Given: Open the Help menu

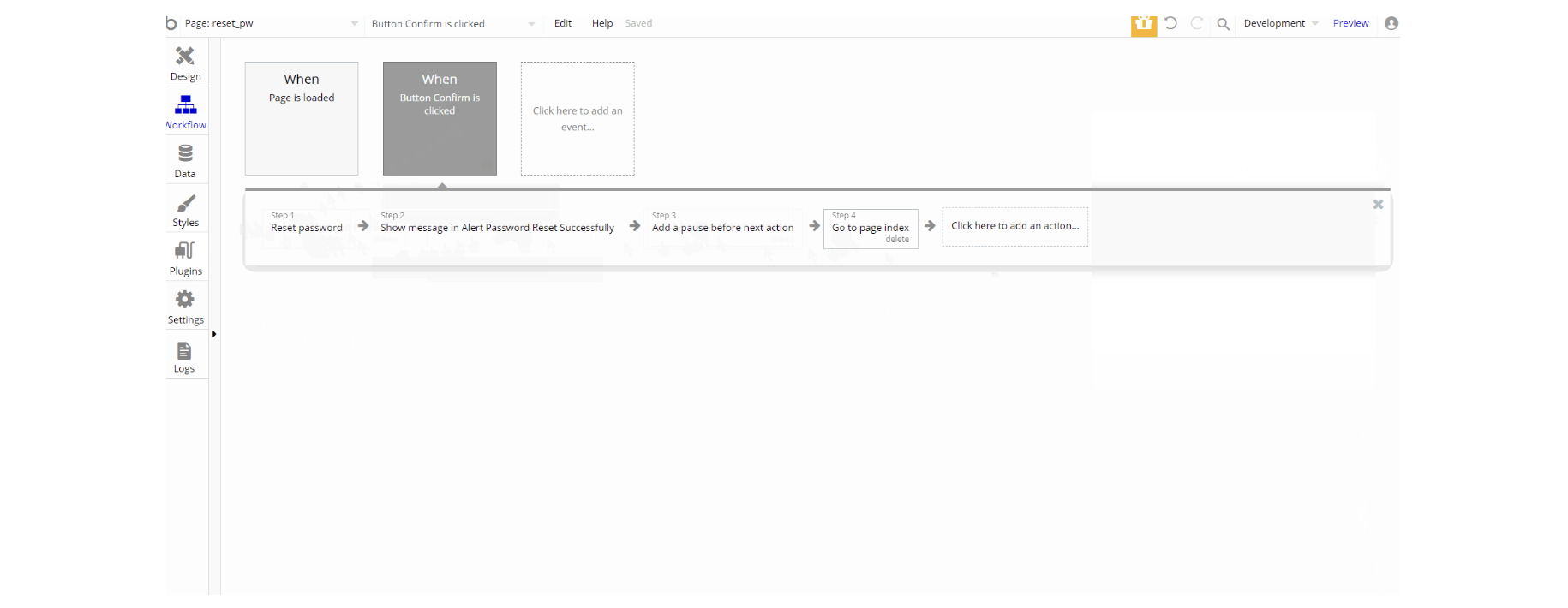Looking at the screenshot, I should [602, 23].
